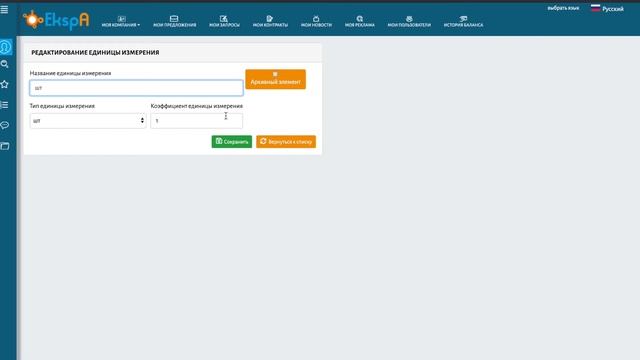Open the Русский language selector
This screenshot has height=360, width=640.
point(607,9)
